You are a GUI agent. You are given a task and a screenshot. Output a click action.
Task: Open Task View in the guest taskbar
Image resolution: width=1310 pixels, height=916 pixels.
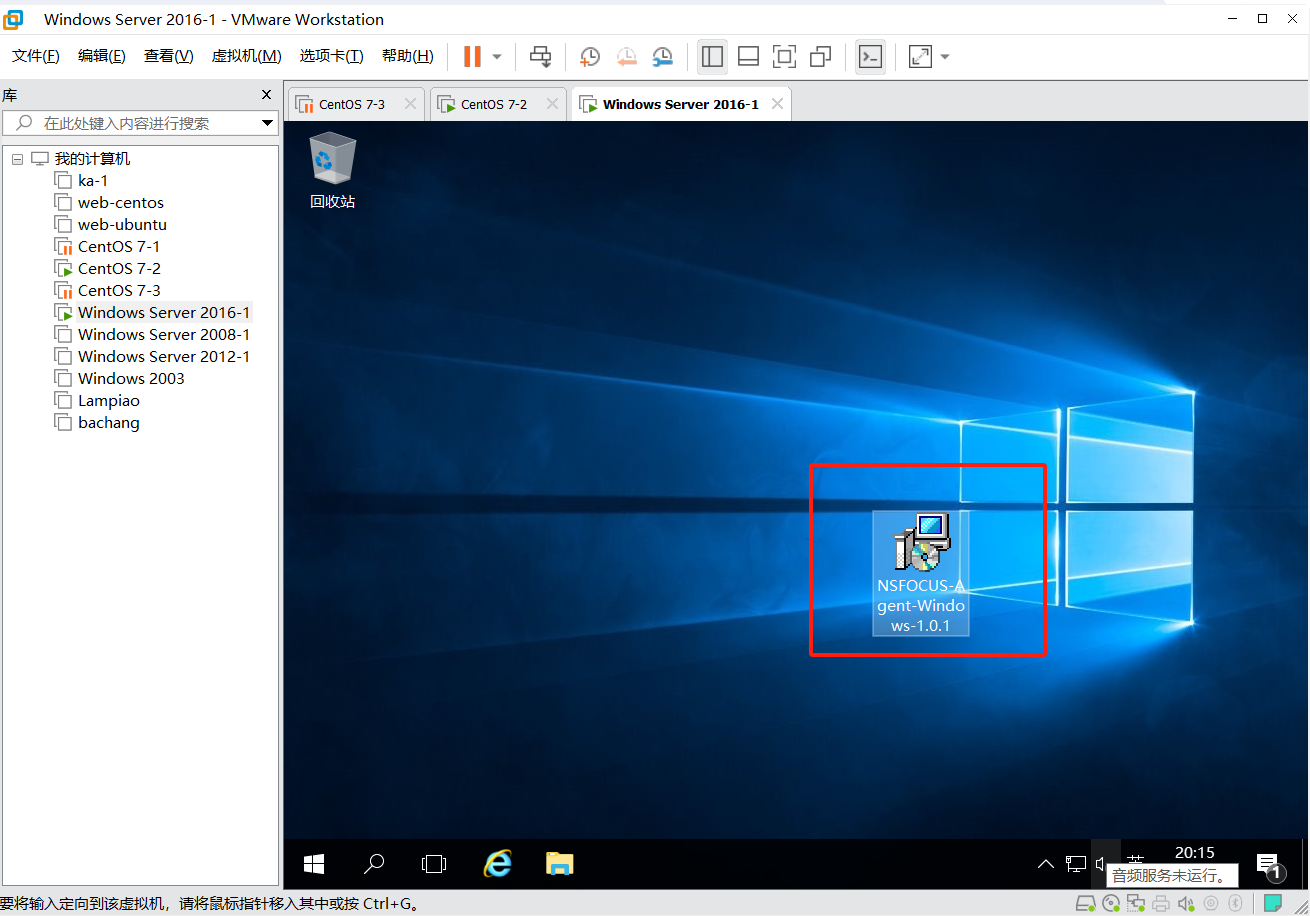click(x=434, y=864)
